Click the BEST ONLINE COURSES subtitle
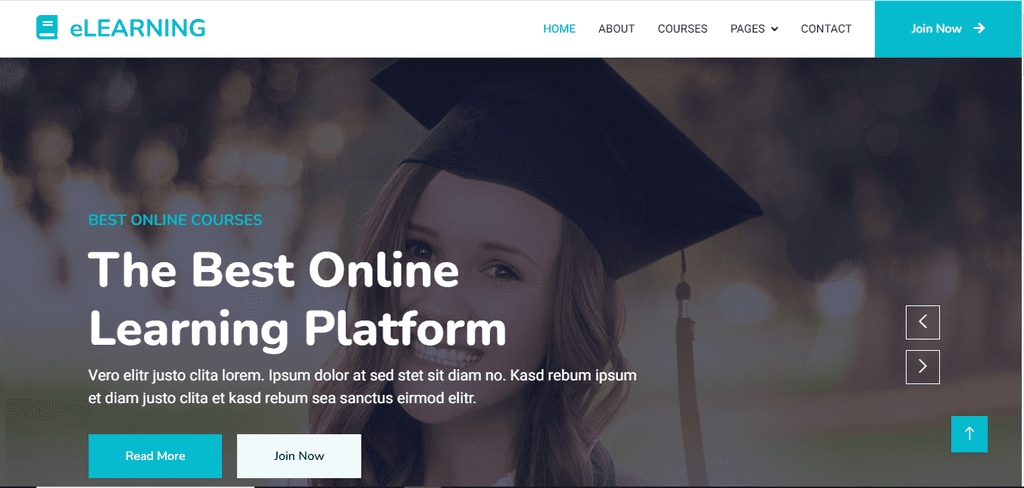The width and height of the screenshot is (1024, 488). click(x=175, y=220)
